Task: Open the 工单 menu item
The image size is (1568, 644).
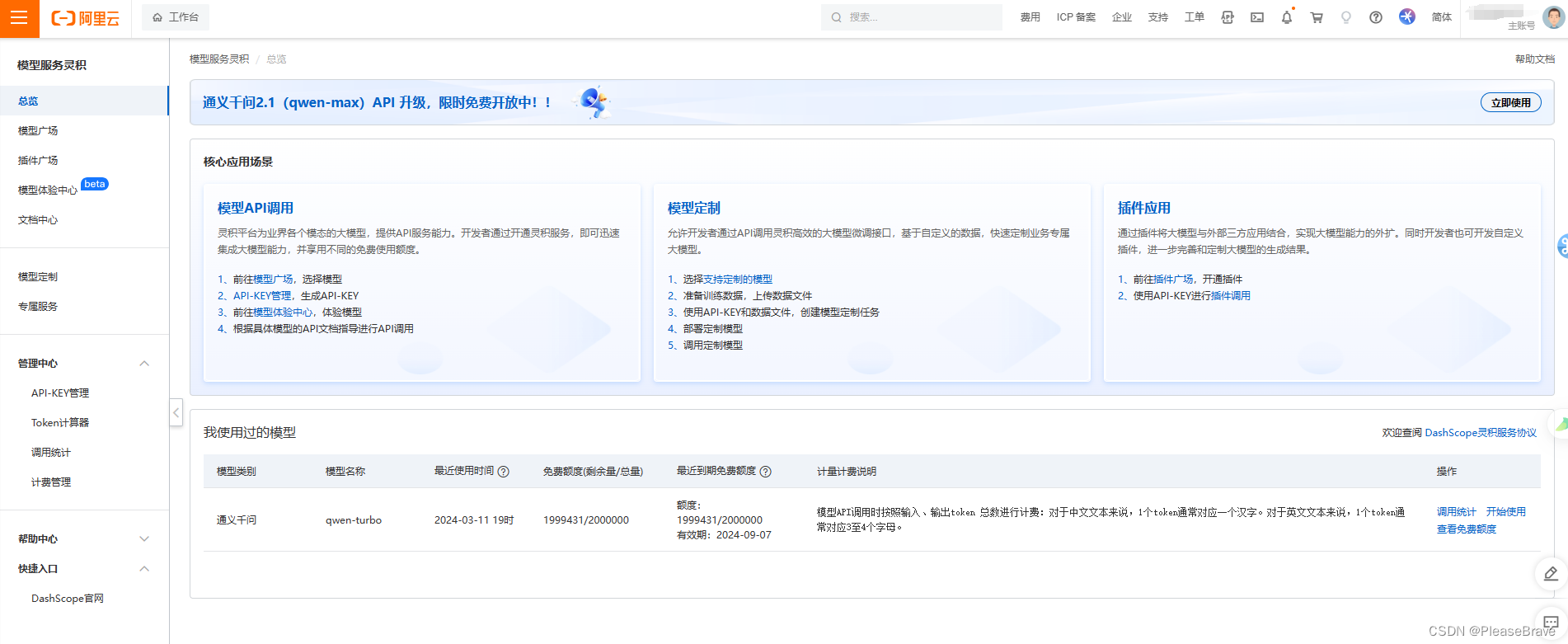Action: [1194, 17]
